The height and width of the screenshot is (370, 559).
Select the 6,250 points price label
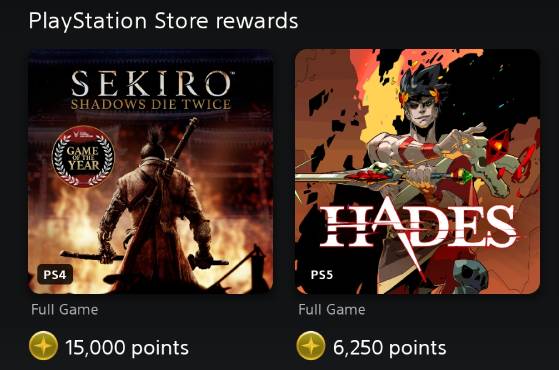(389, 348)
